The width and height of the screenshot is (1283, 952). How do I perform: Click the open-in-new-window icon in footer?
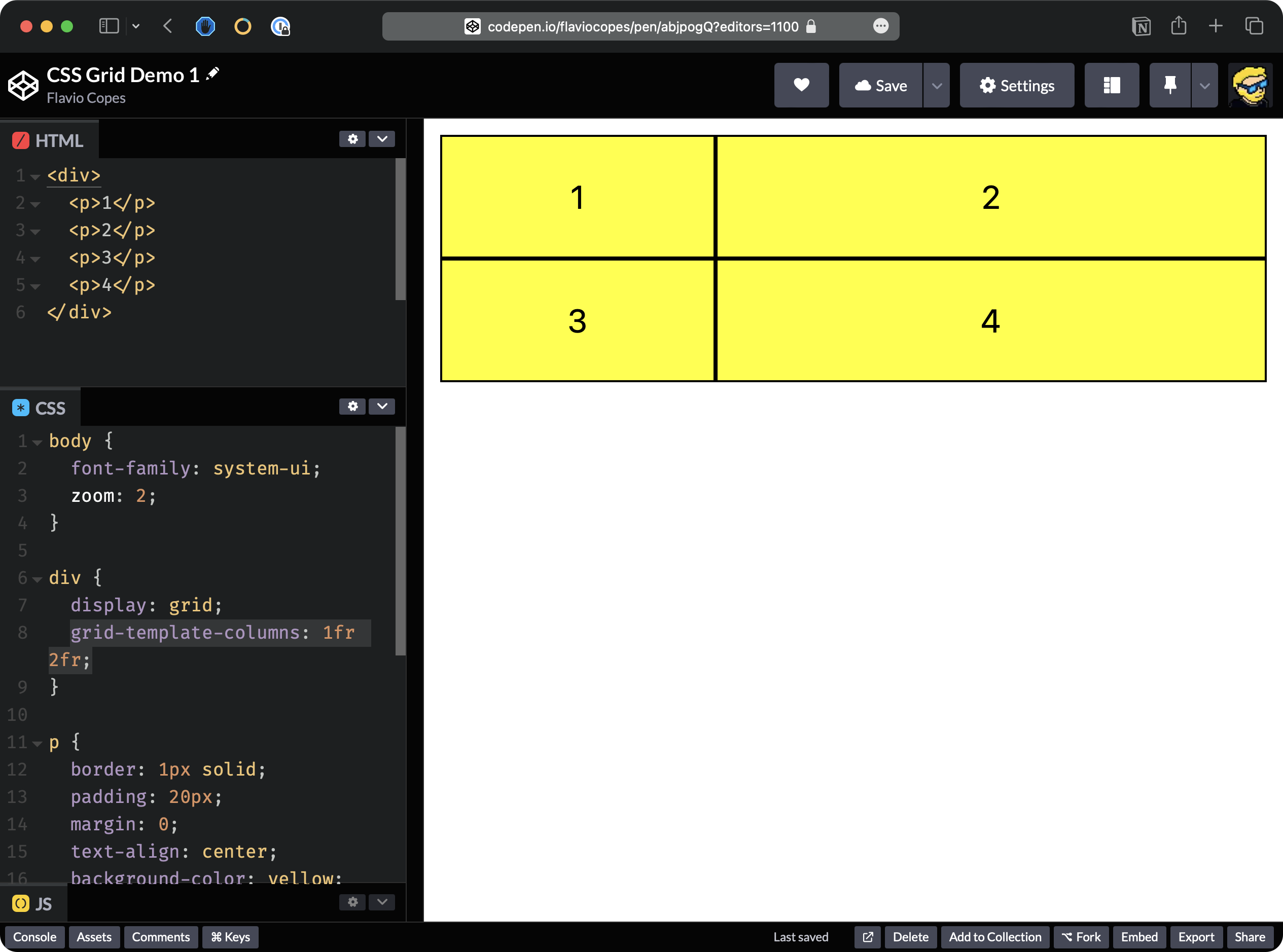pos(868,937)
